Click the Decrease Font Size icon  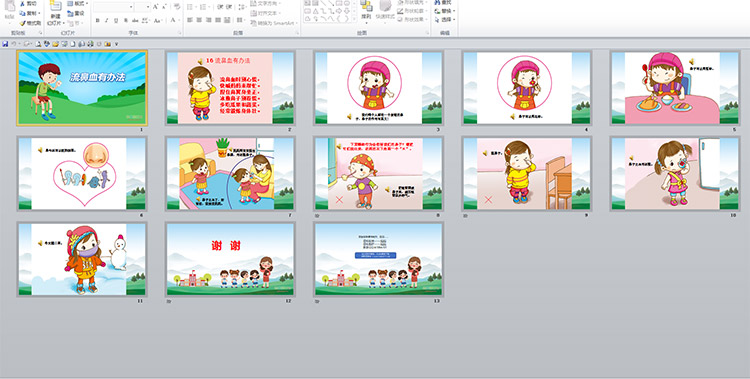(164, 7)
